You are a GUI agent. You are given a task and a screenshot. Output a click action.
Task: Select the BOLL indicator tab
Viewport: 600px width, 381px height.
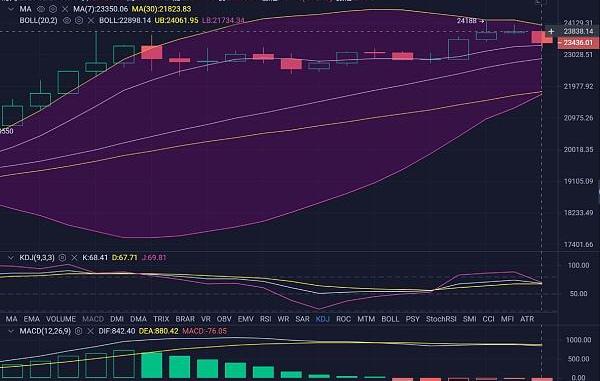pos(390,319)
